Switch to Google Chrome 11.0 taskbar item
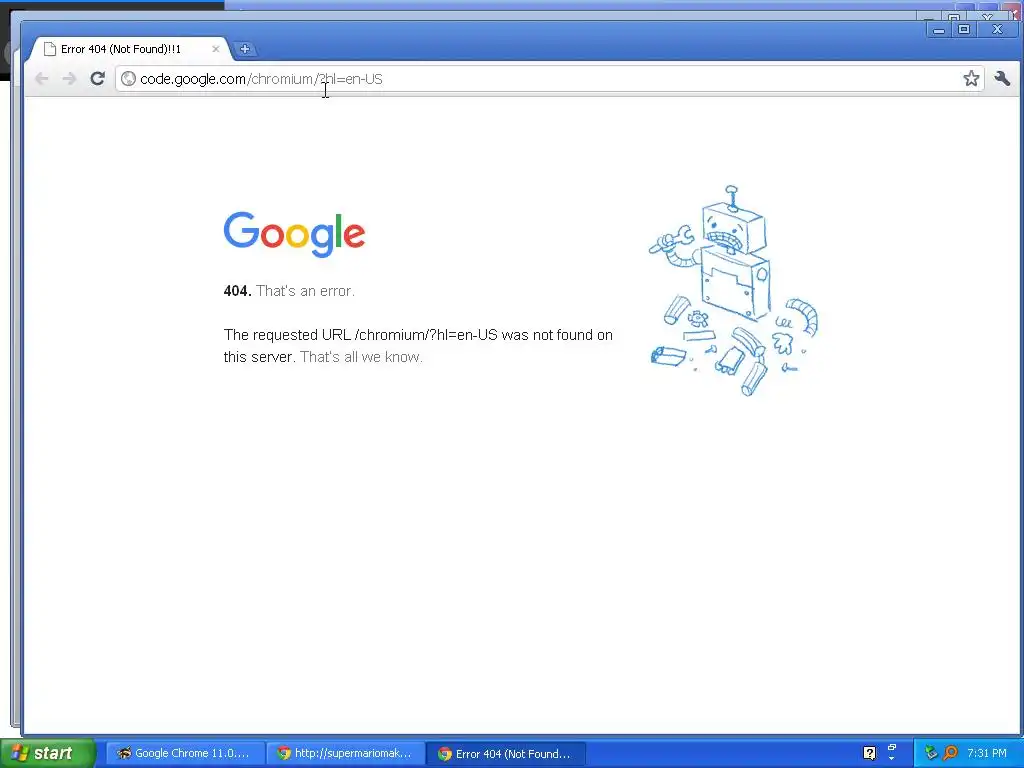 pyautogui.click(x=185, y=753)
